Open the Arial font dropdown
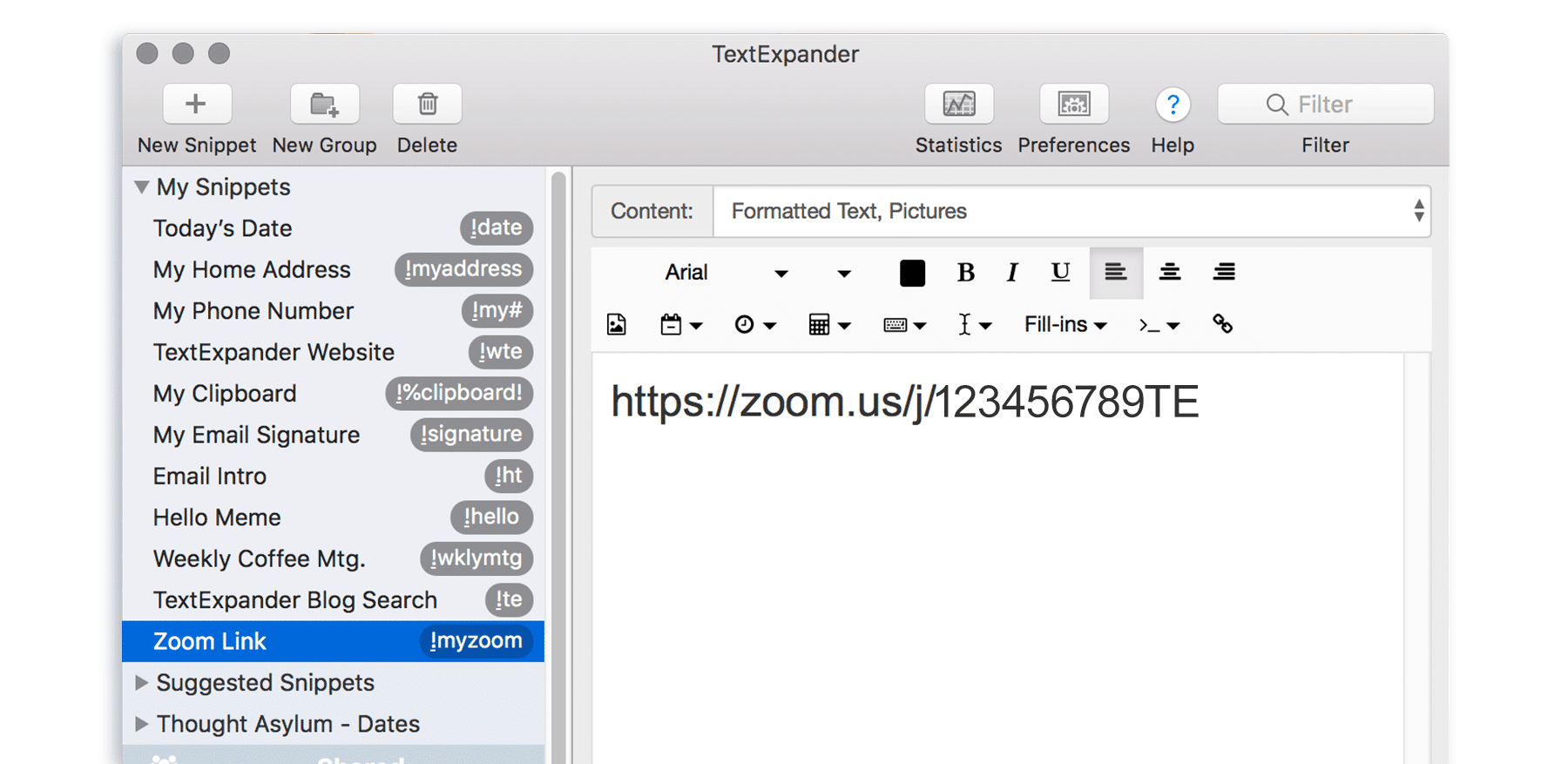This screenshot has width=1568, height=764. click(726, 273)
